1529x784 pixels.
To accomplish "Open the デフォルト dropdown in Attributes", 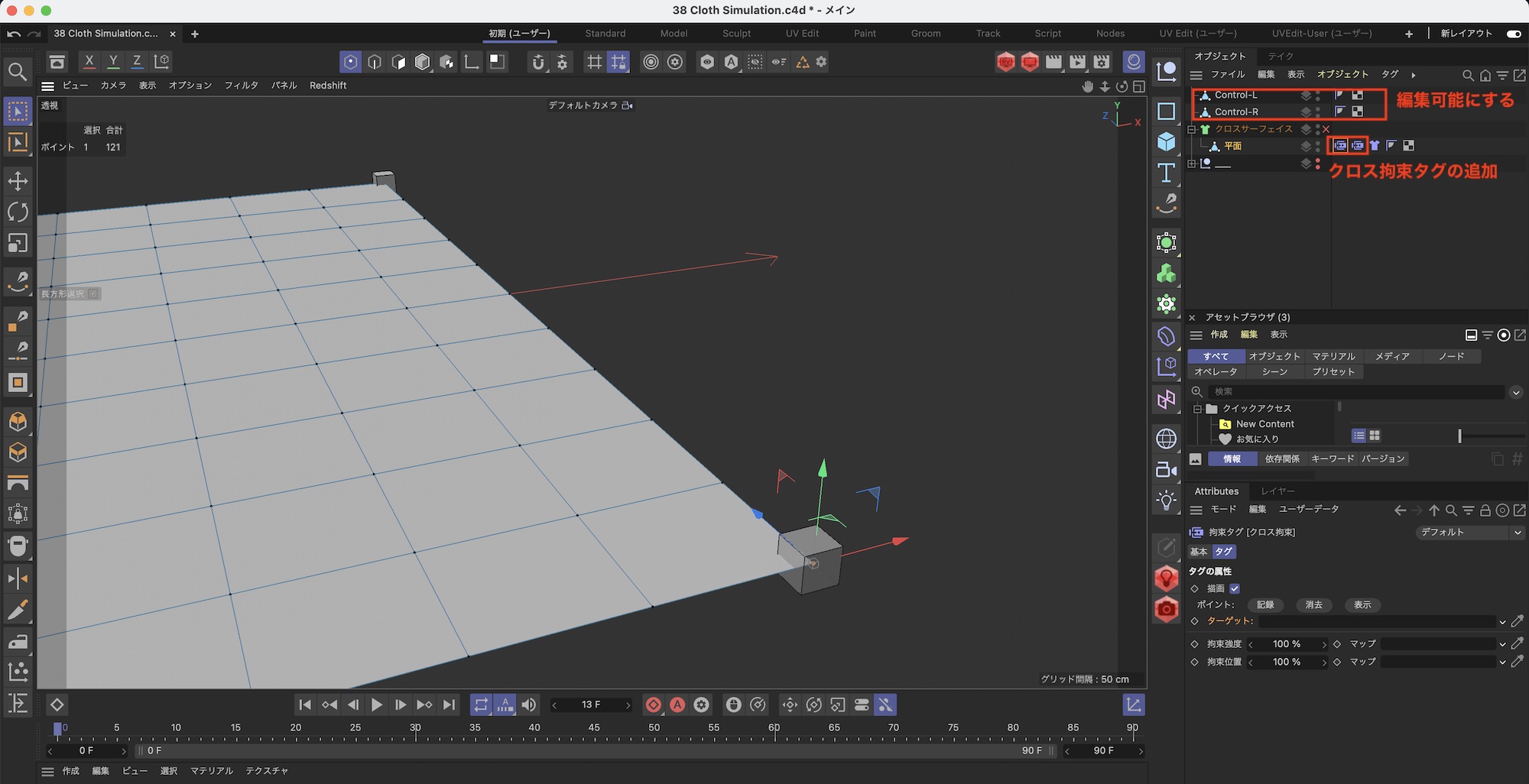I will click(1469, 532).
